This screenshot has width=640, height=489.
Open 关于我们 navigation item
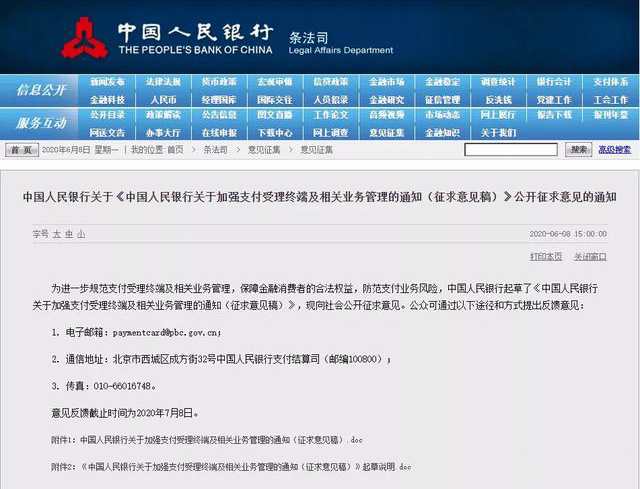click(498, 133)
